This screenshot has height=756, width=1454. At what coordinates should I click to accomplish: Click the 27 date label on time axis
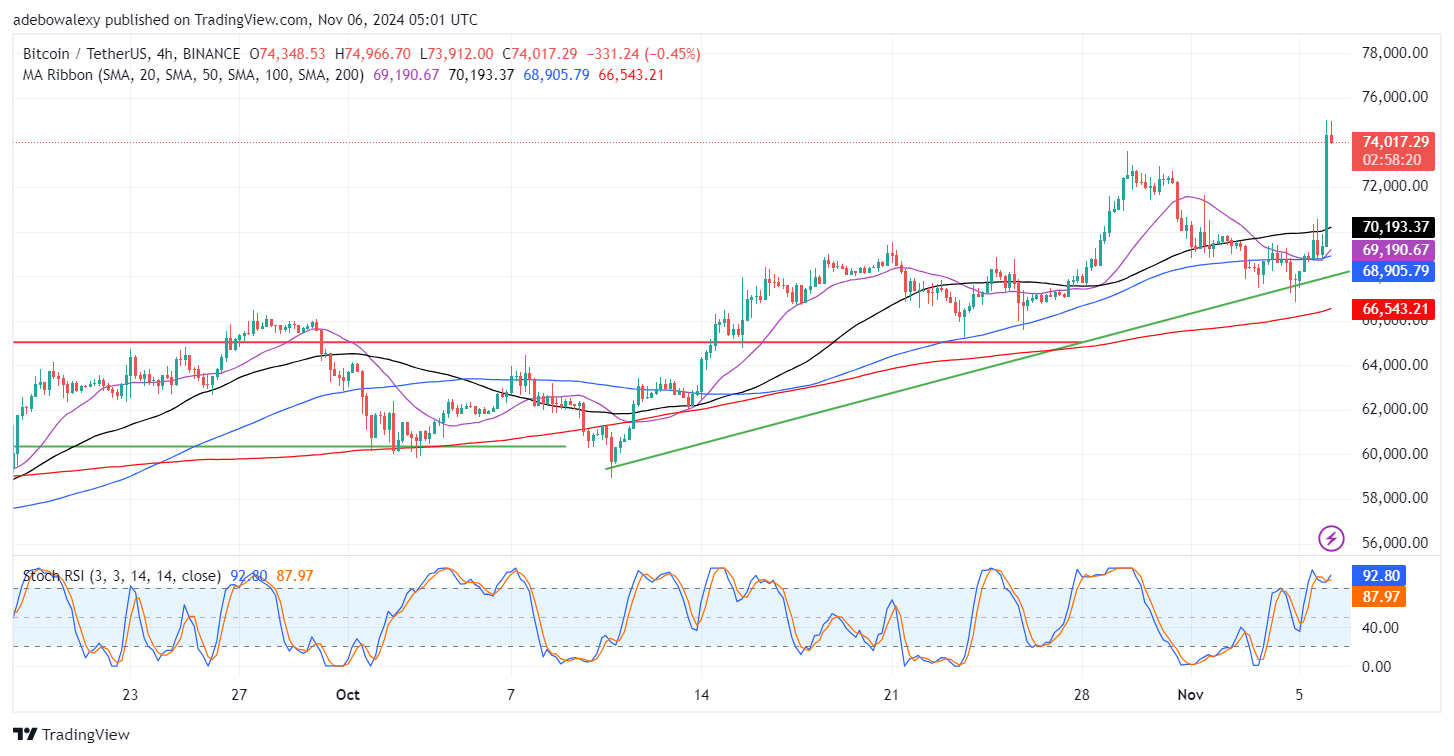[238, 695]
